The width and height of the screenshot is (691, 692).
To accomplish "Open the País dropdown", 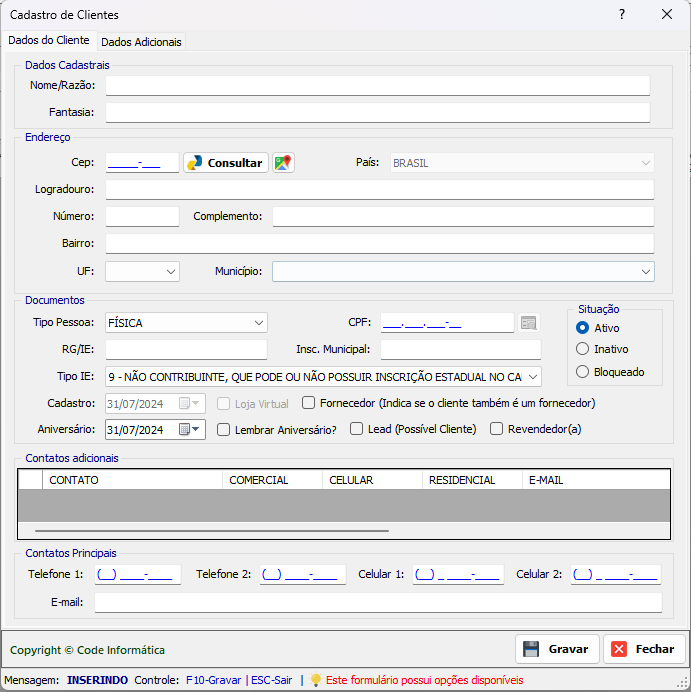I will coord(522,163).
